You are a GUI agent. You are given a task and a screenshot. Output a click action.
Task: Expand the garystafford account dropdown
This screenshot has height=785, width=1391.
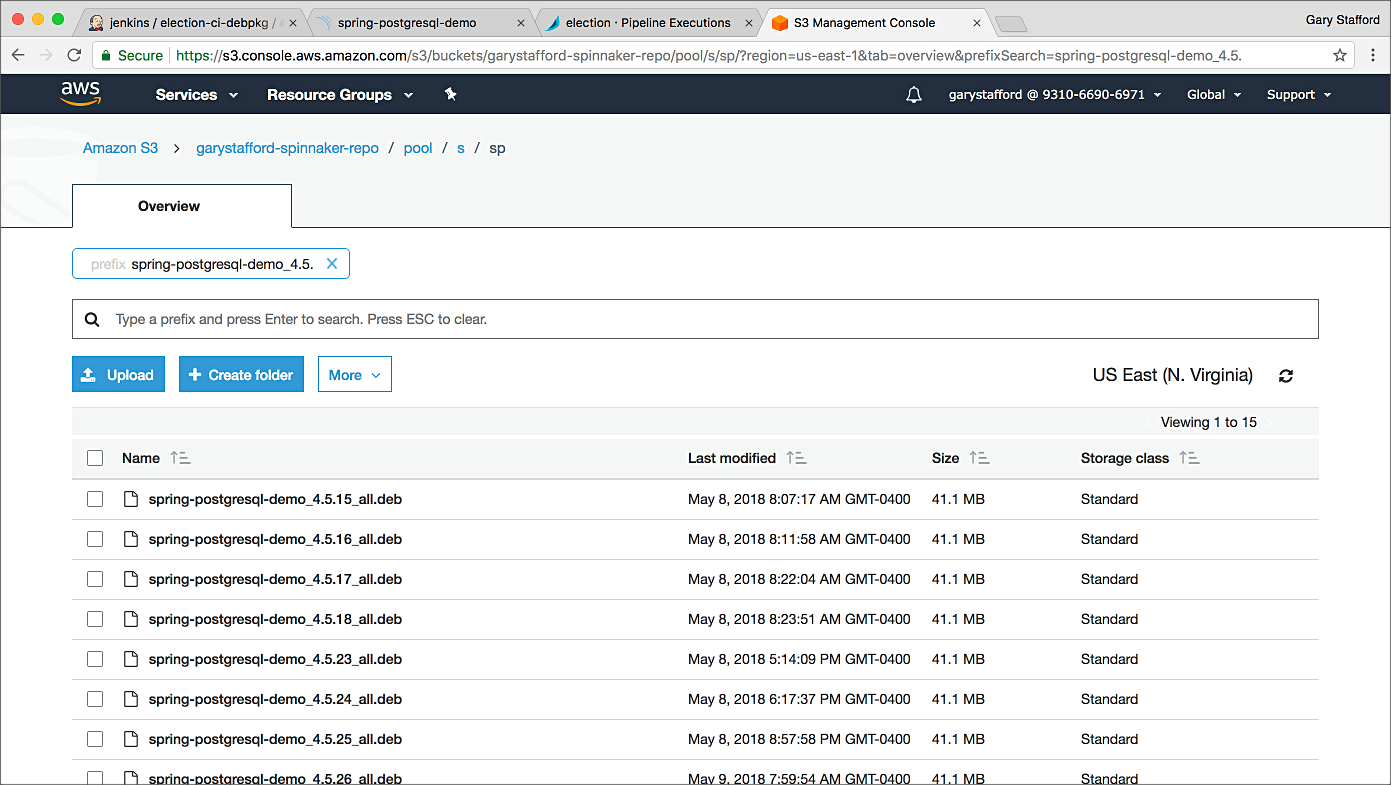pos(1054,95)
